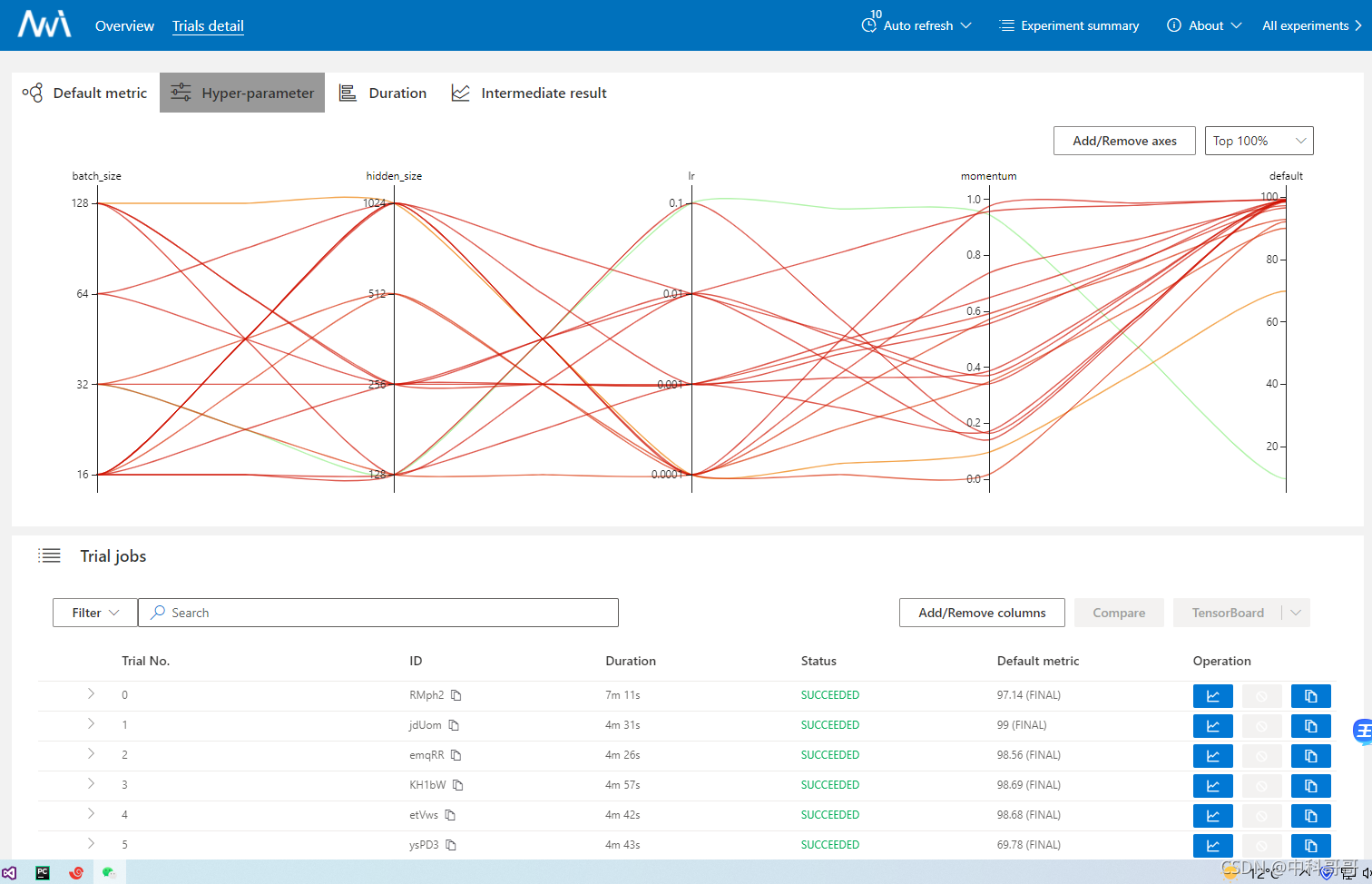The width and height of the screenshot is (1372, 884).
Task: Open intermediate result chart for trial 0
Action: (x=1212, y=696)
